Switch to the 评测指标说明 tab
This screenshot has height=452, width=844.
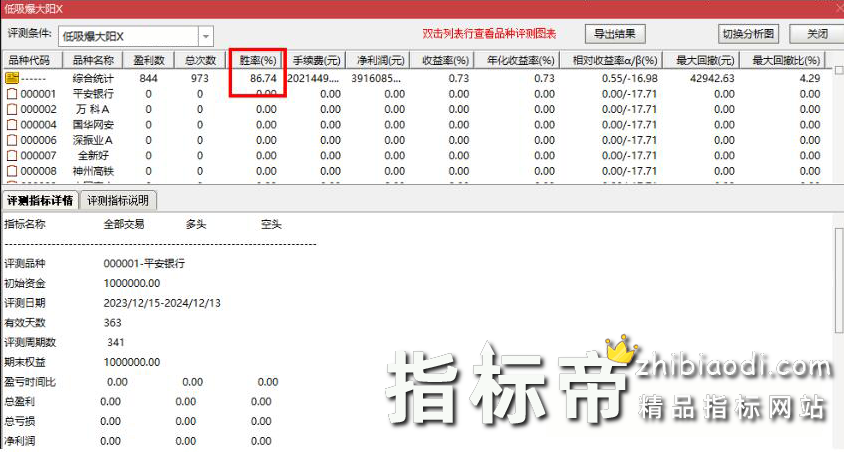[118, 200]
